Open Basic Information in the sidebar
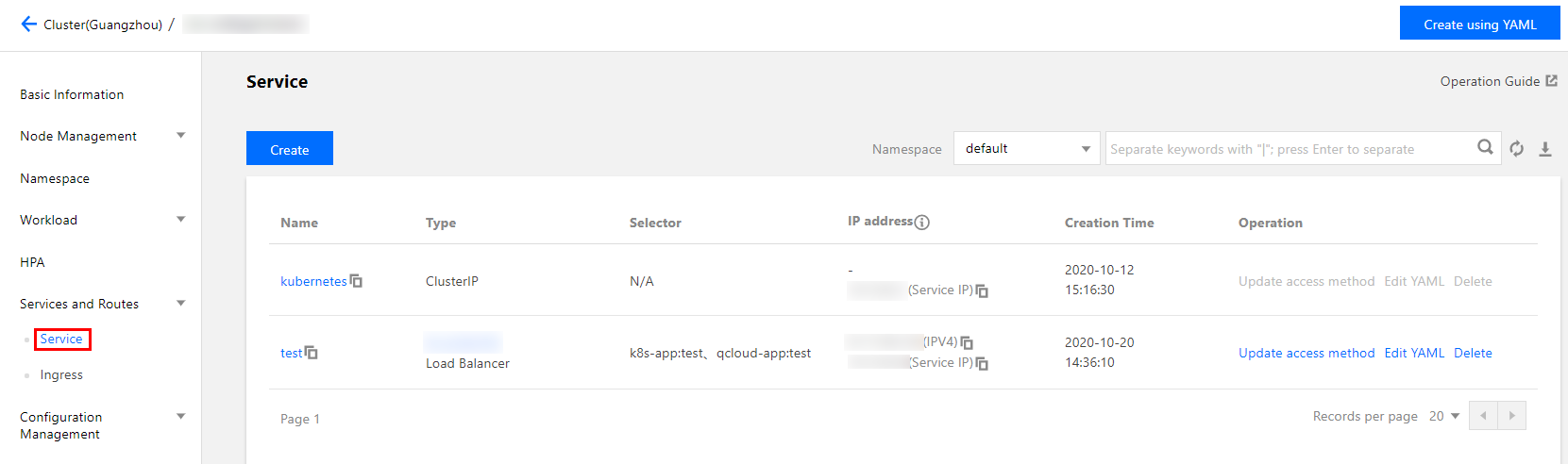Viewport: 1568px width, 464px height. [72, 94]
